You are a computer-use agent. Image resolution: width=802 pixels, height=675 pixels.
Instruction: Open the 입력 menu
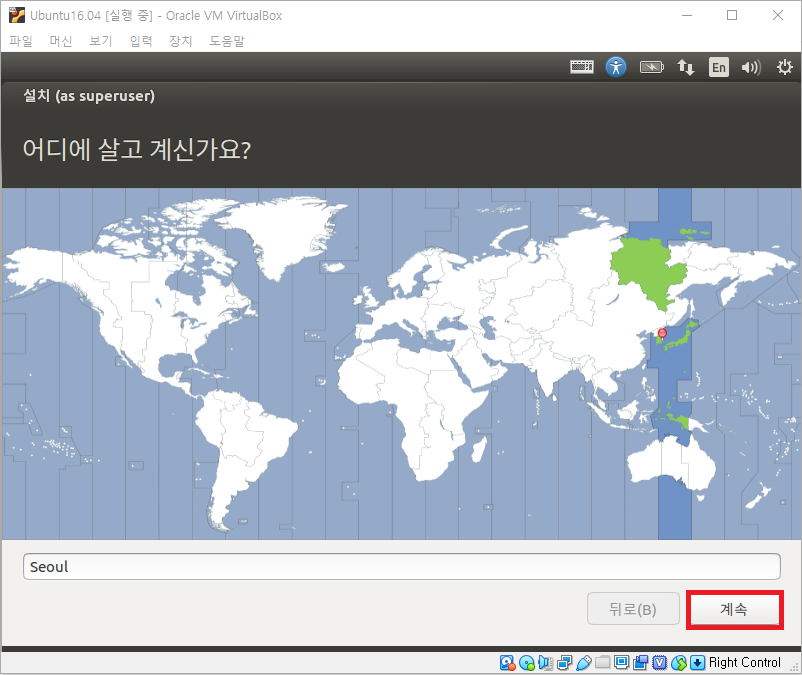pos(141,41)
